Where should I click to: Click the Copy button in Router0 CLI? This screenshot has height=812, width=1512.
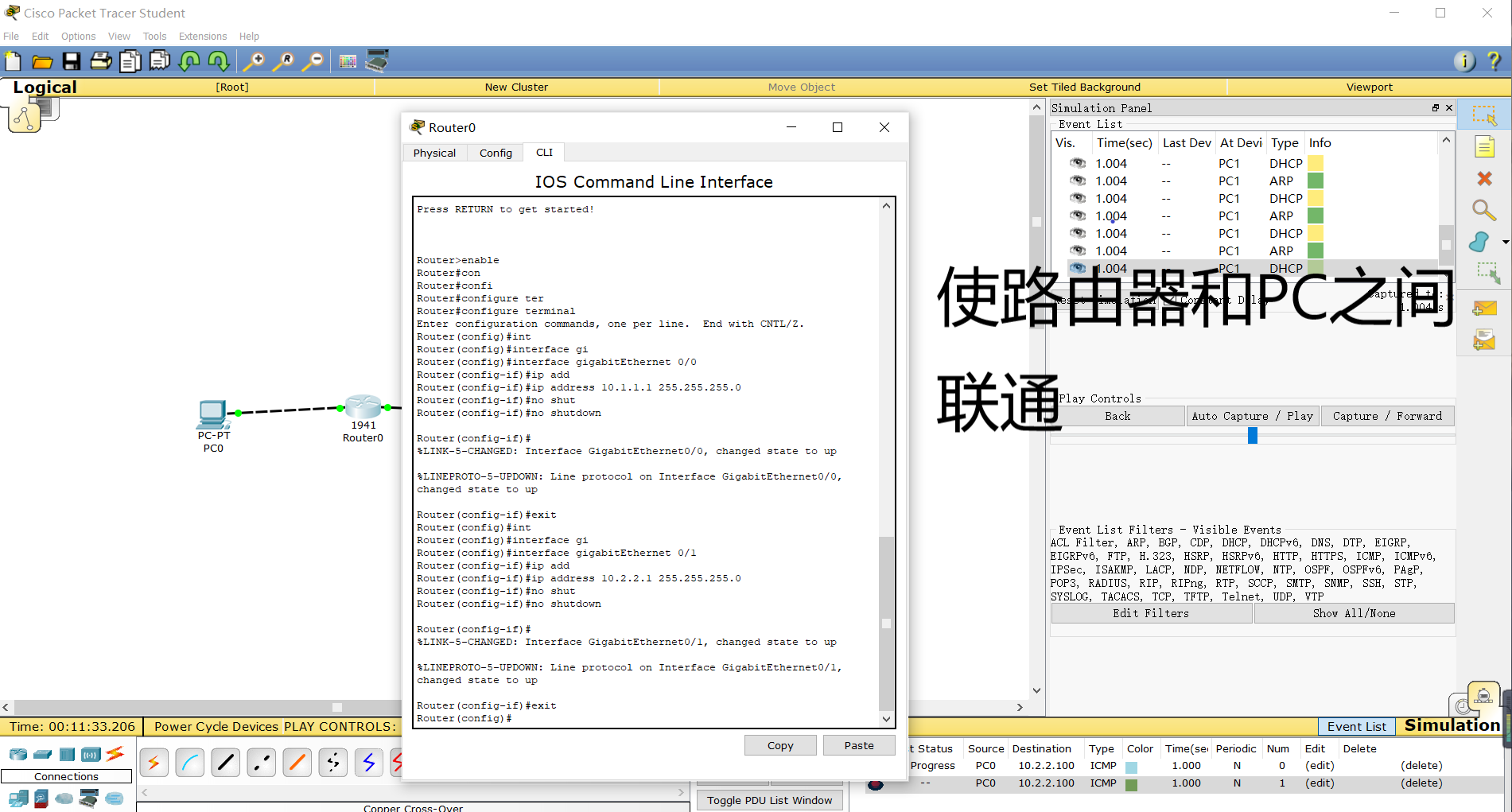pyautogui.click(x=780, y=745)
